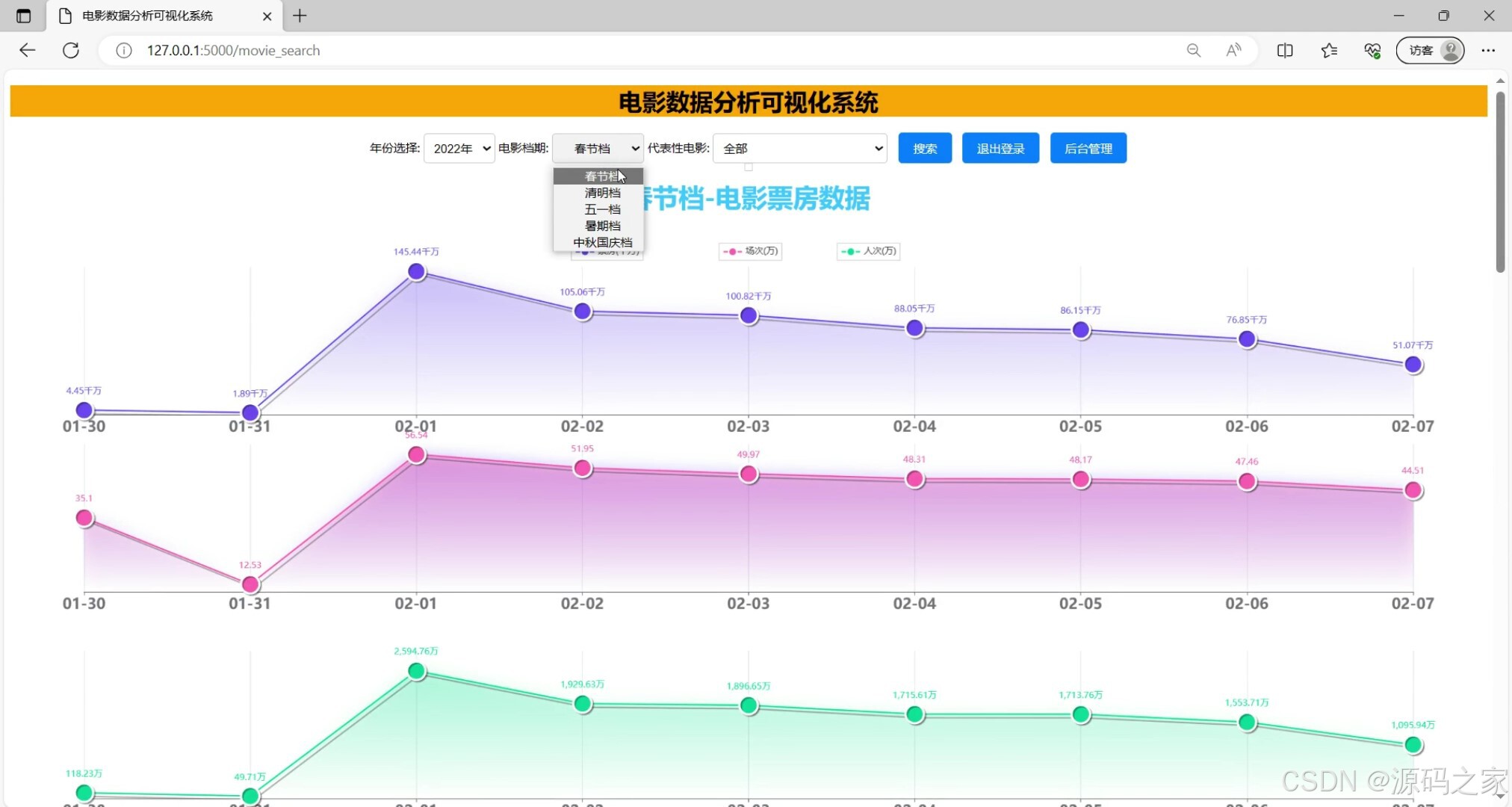Click the 搜索 button
This screenshot has width=1512, height=807.
point(924,148)
